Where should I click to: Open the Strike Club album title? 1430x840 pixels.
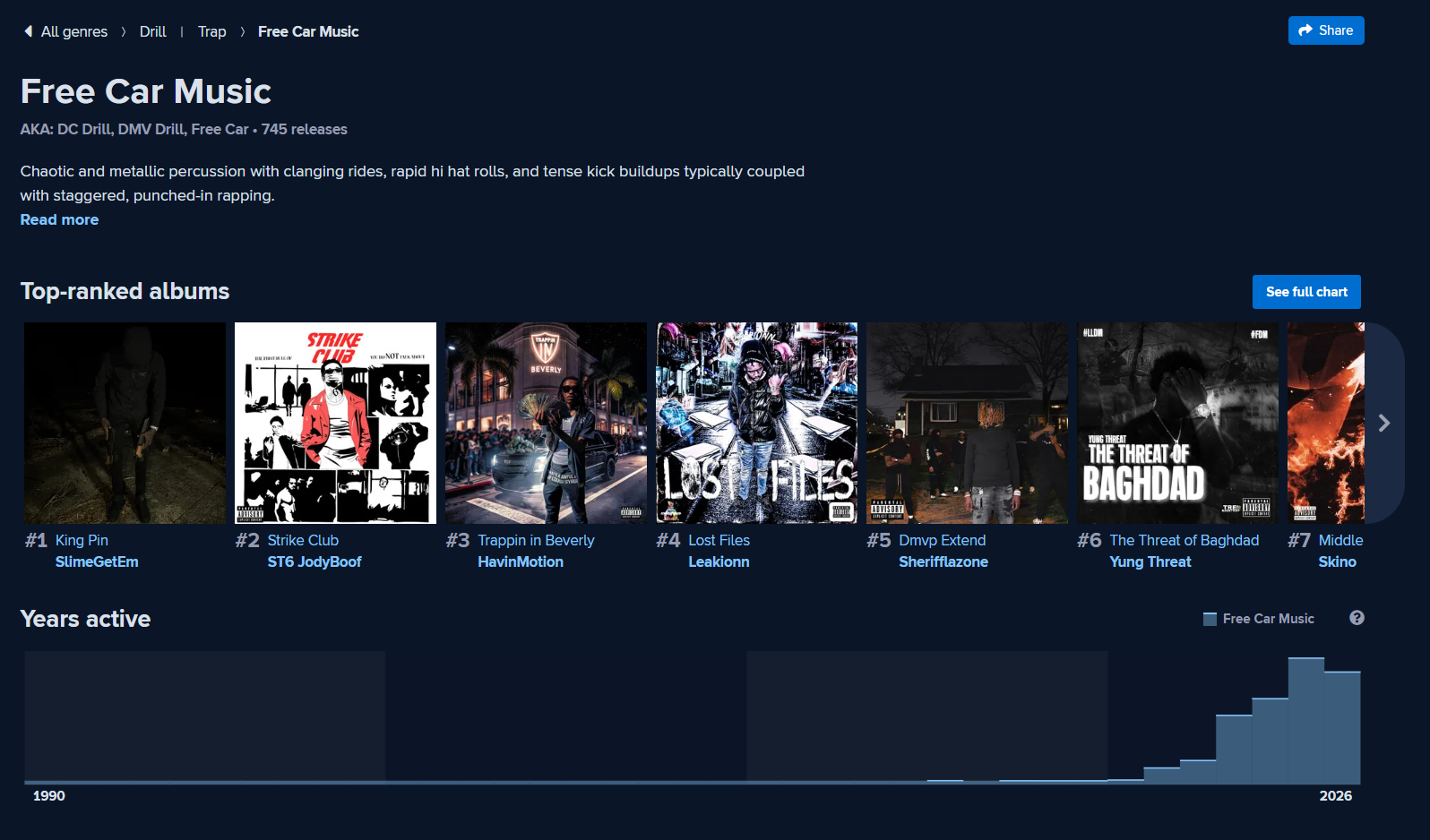point(303,540)
